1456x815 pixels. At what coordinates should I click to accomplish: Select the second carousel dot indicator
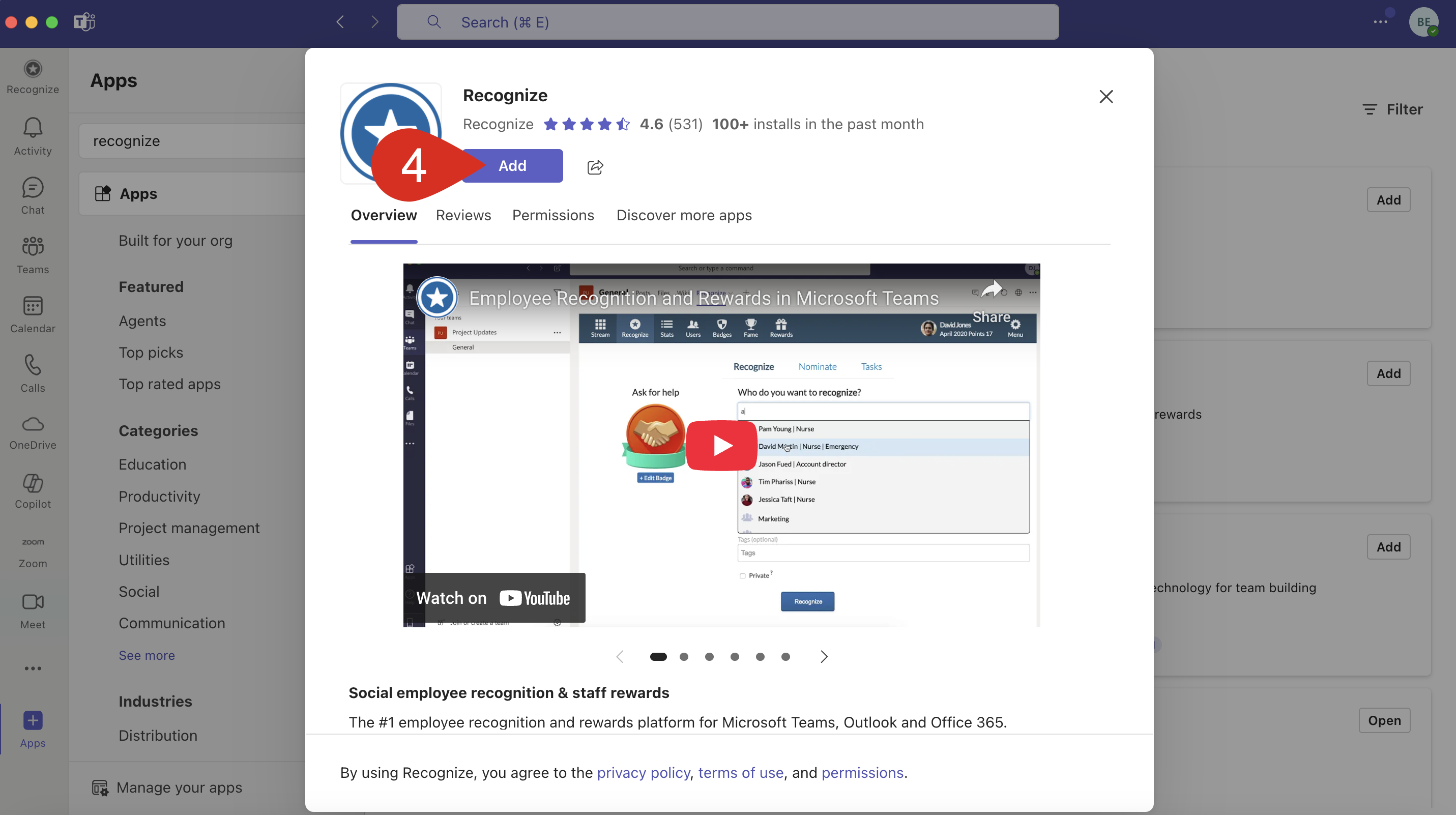[684, 657]
